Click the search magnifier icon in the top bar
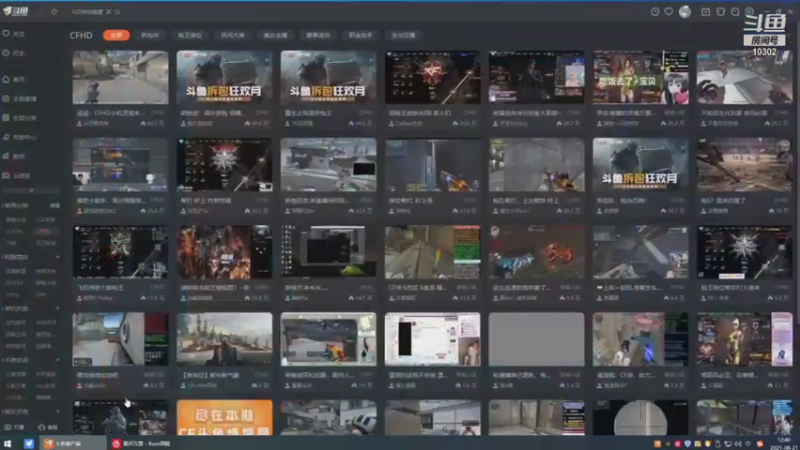The height and width of the screenshot is (450, 800). click(117, 12)
